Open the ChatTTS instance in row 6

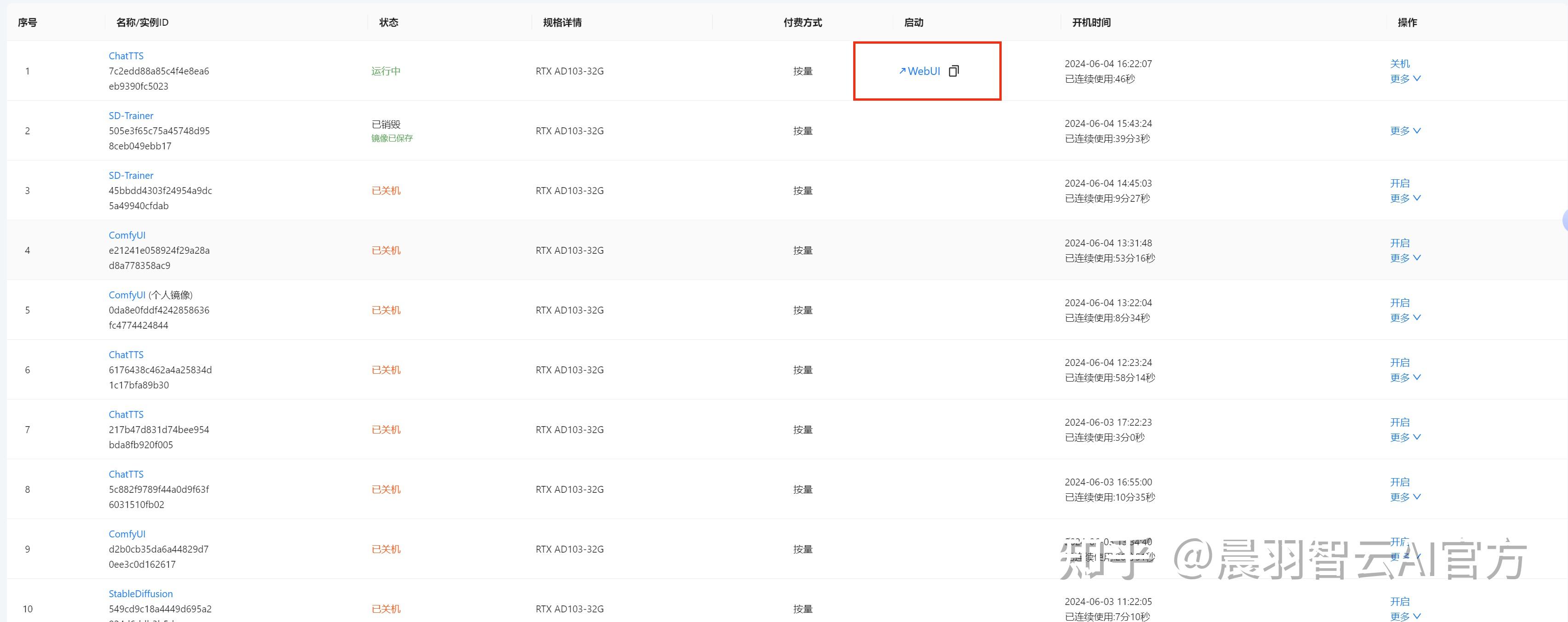point(126,355)
